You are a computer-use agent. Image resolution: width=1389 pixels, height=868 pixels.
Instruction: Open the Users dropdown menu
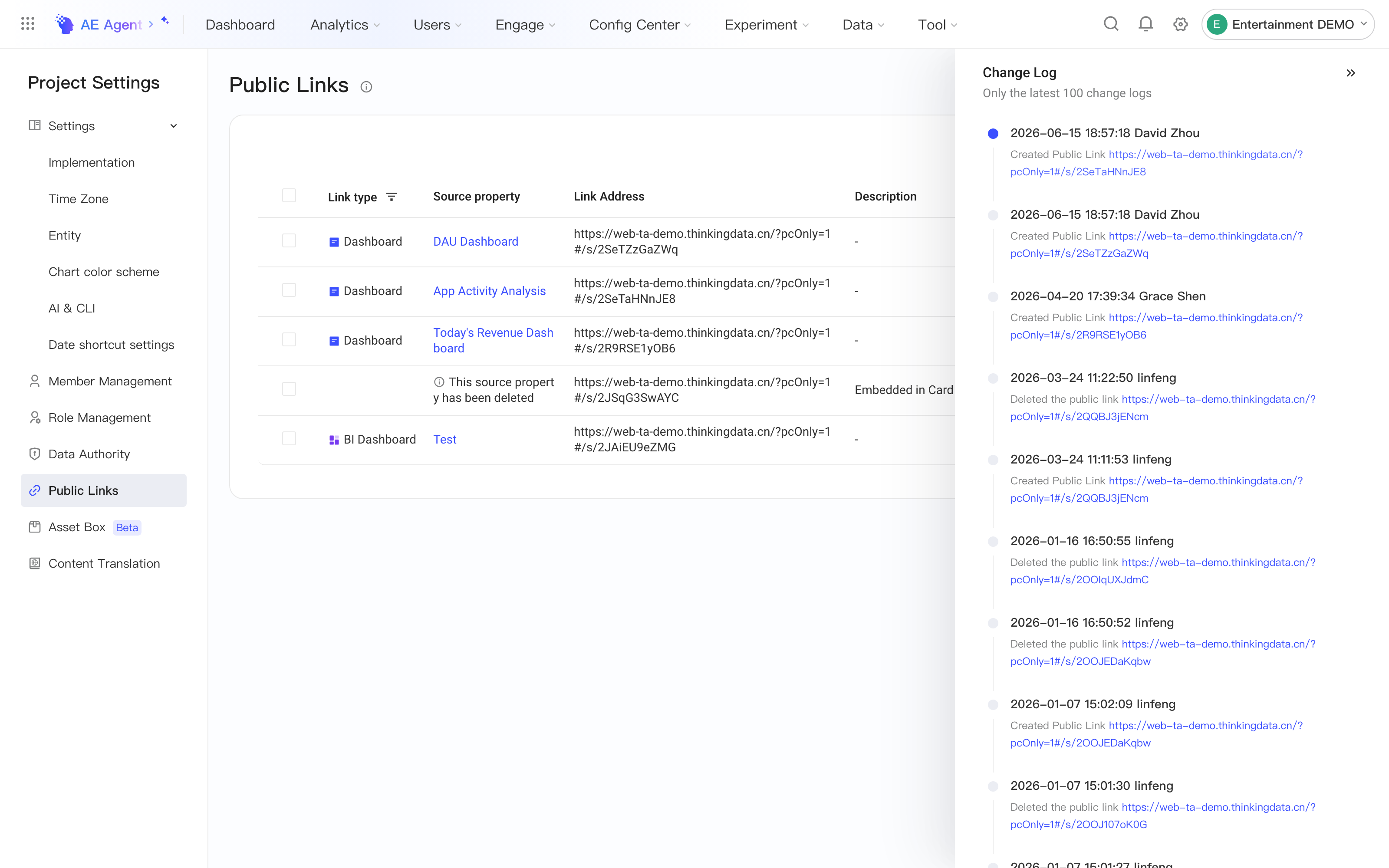pos(438,25)
